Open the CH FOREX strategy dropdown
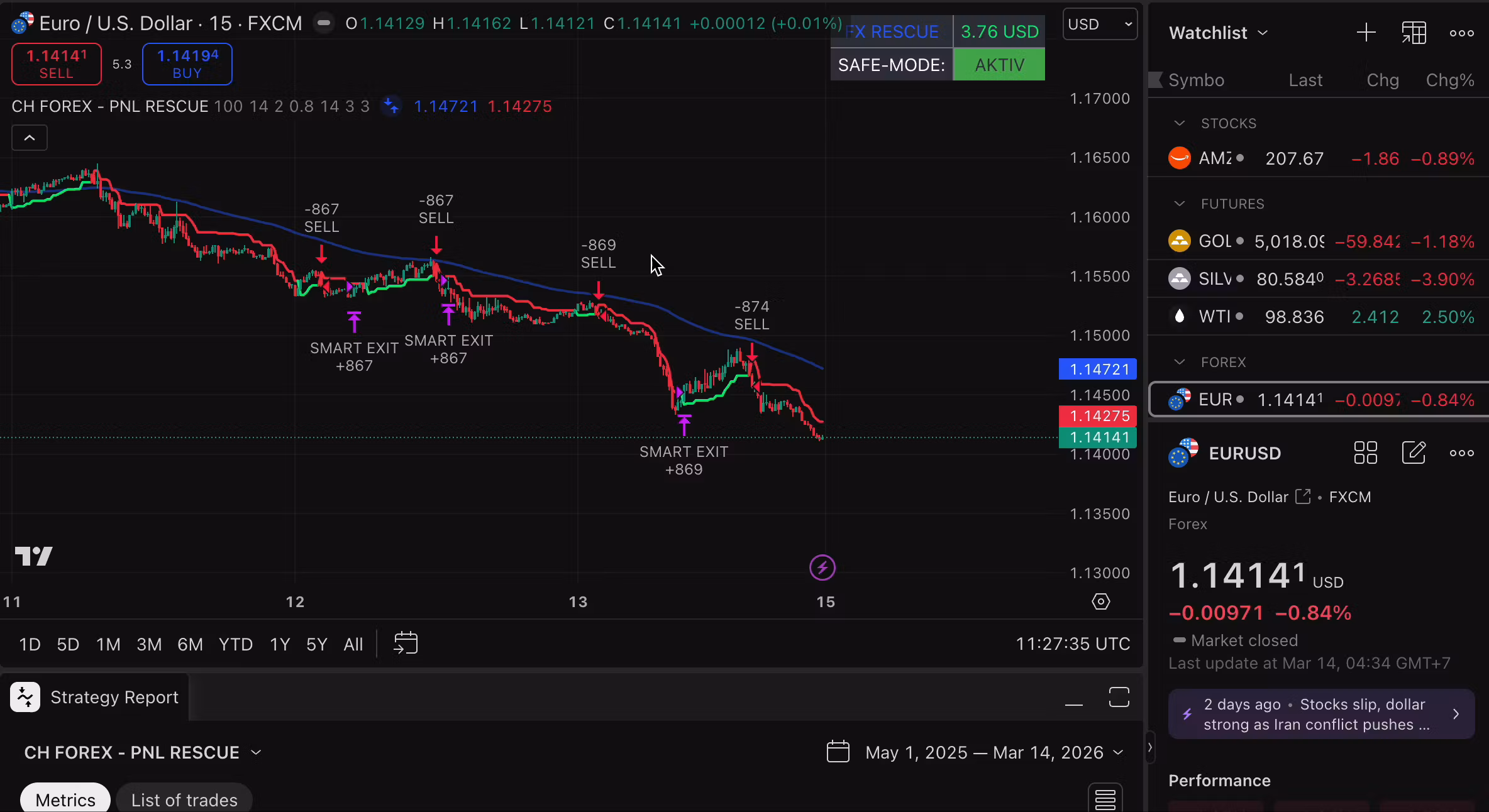The height and width of the screenshot is (812, 1489). (255, 752)
